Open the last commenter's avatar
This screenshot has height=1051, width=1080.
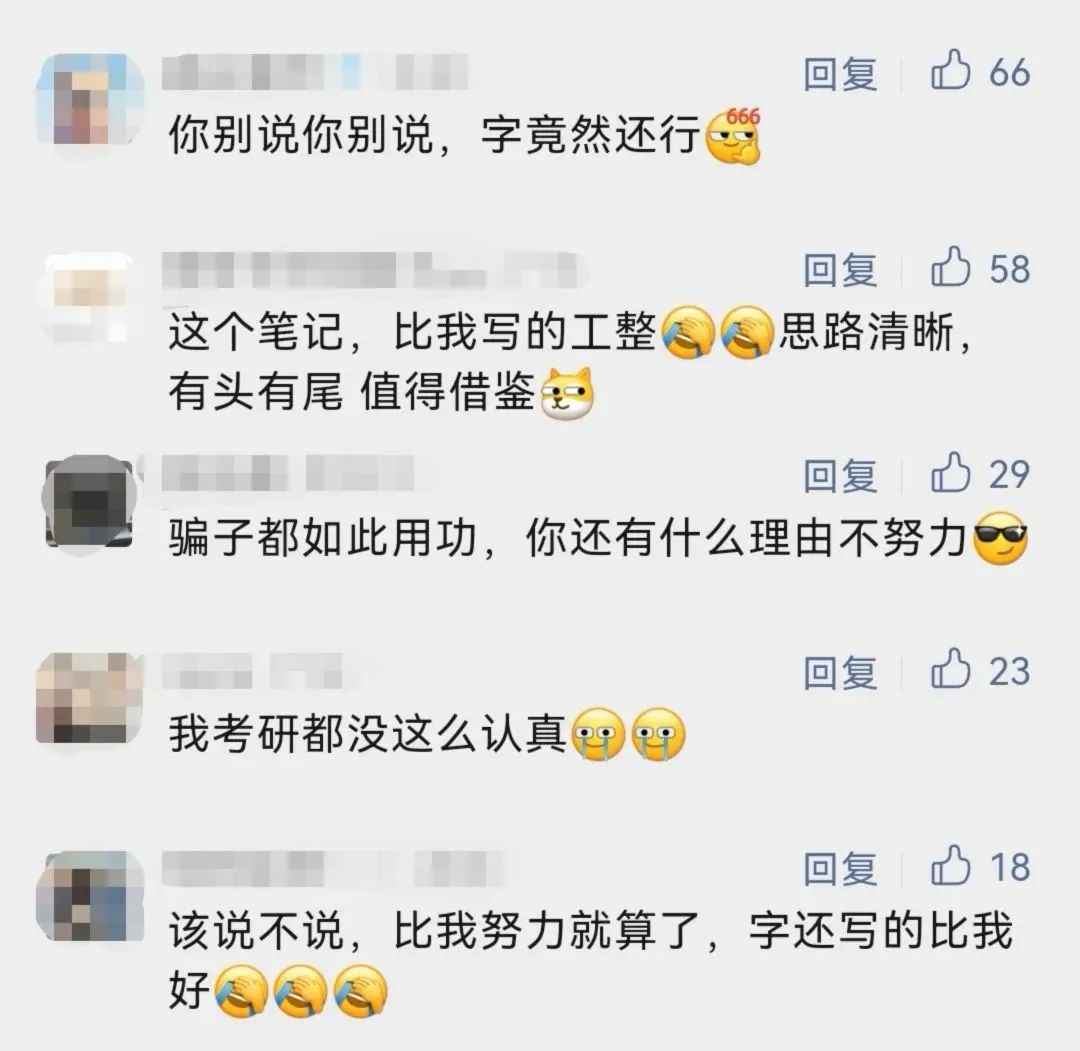90,896
